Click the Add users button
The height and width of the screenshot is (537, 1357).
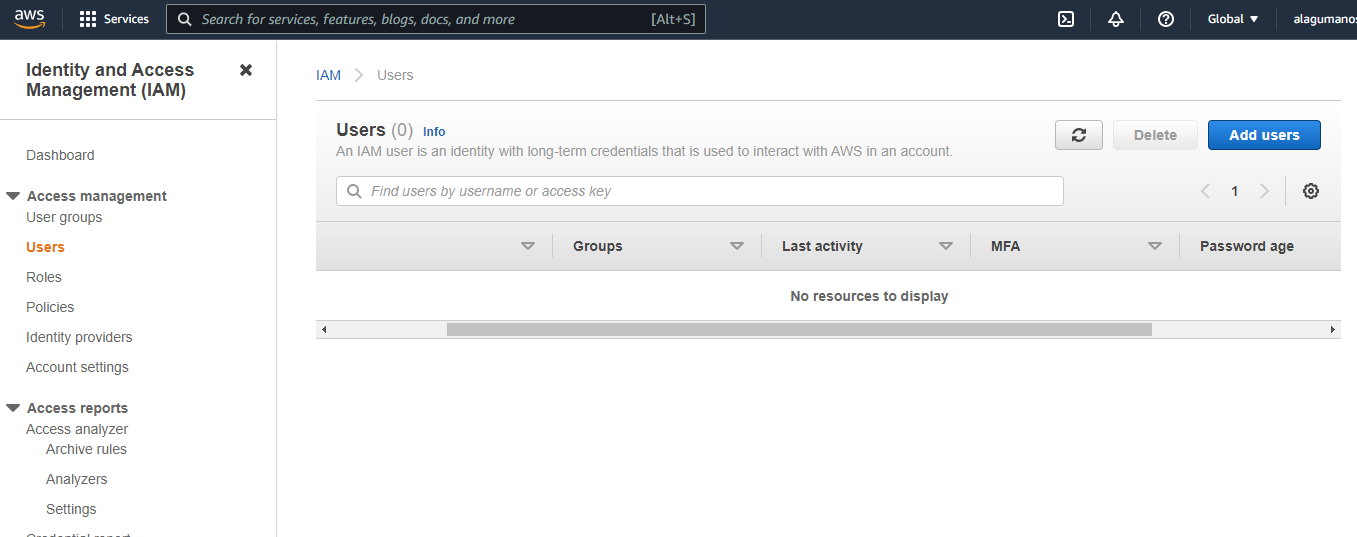[1264, 135]
